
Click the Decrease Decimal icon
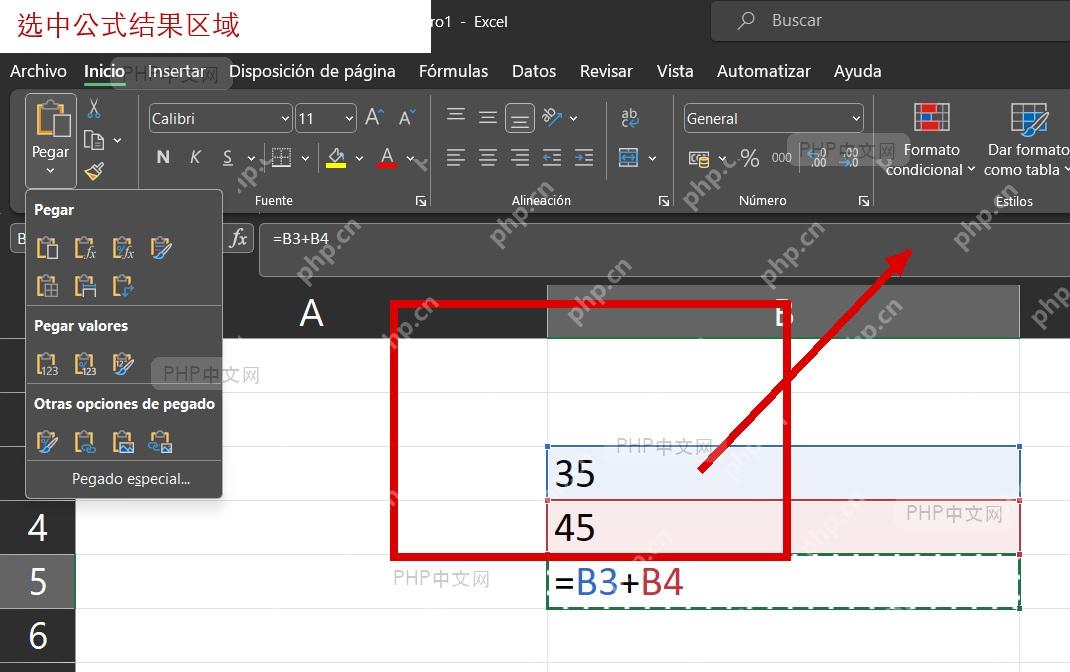[850, 158]
